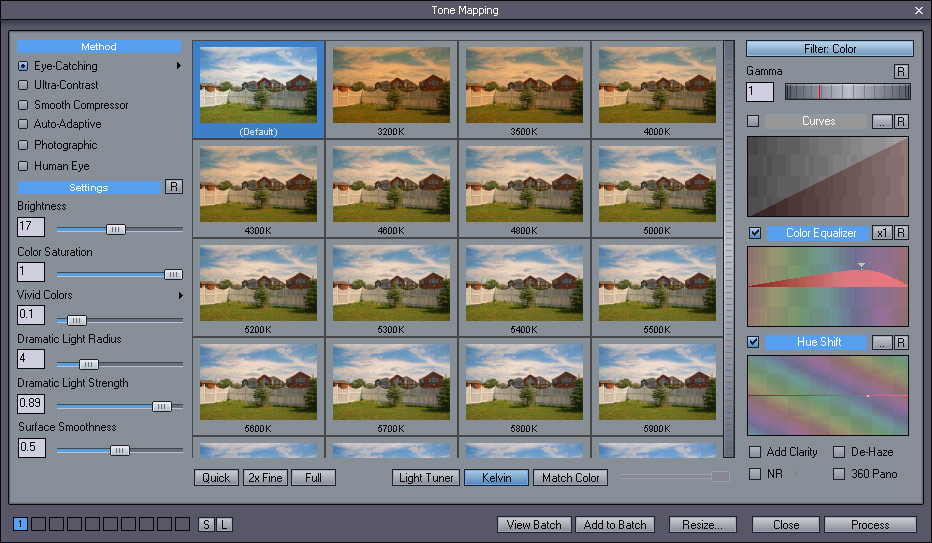Image resolution: width=932 pixels, height=543 pixels.
Task: Click the Add to Batch button
Action: point(615,525)
